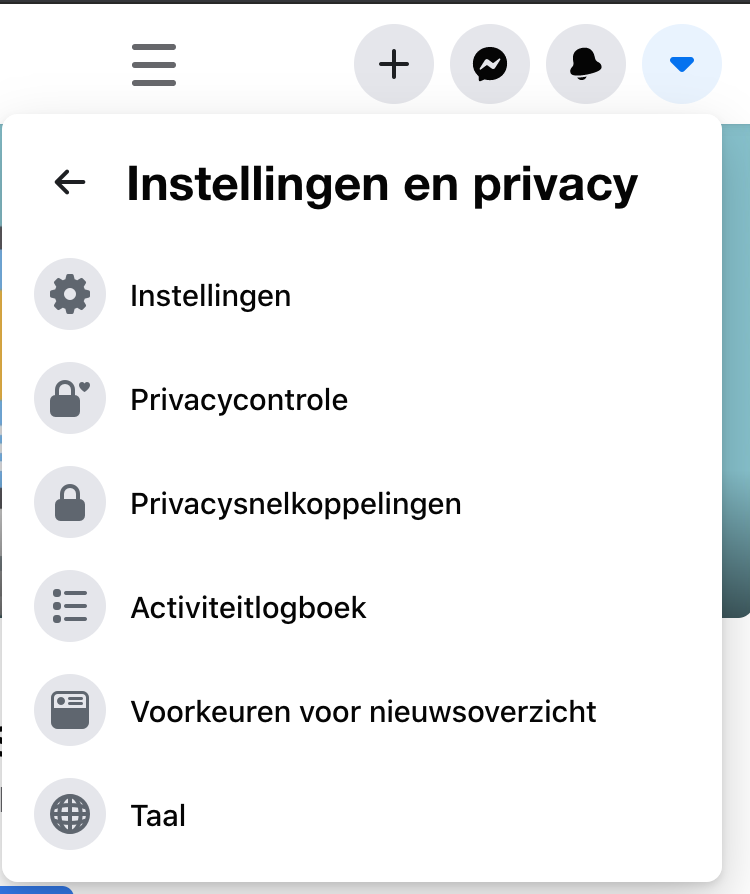The image size is (750, 894).
Task: Click the plus create button
Action: click(x=394, y=65)
